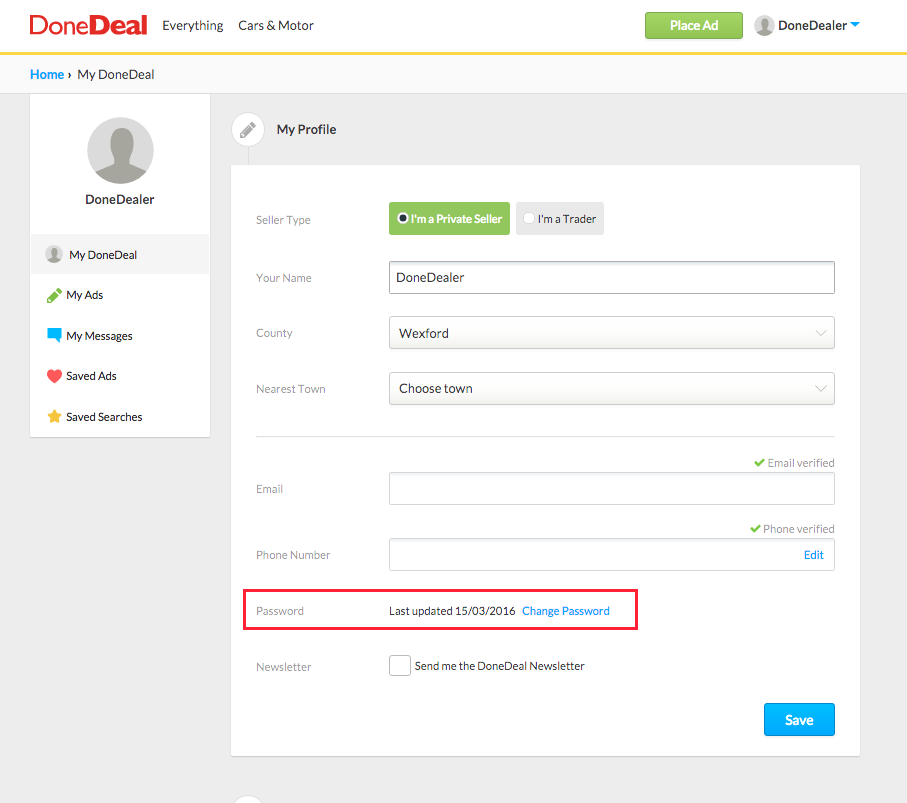Click the blue speech bubble Messages icon
The height and width of the screenshot is (803, 907).
point(54,335)
